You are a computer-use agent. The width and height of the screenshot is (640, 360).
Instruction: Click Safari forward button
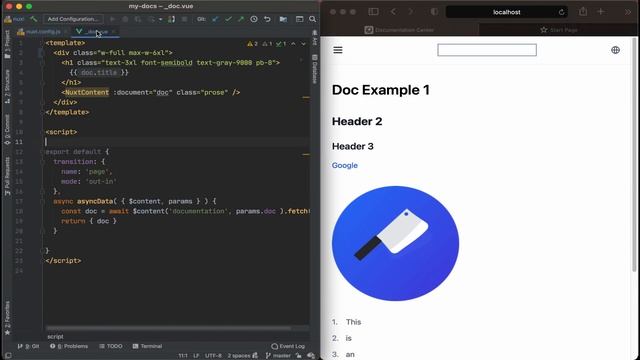[x=411, y=12]
